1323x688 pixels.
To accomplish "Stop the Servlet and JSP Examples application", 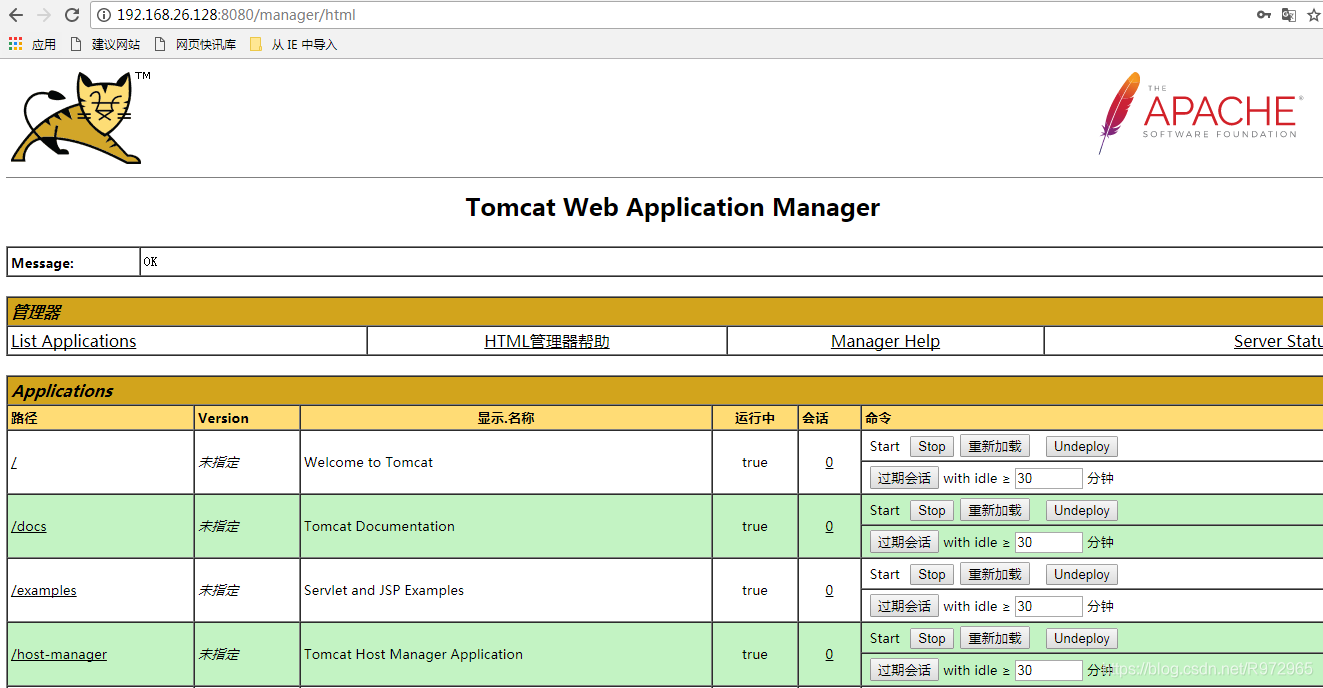I will click(x=932, y=574).
